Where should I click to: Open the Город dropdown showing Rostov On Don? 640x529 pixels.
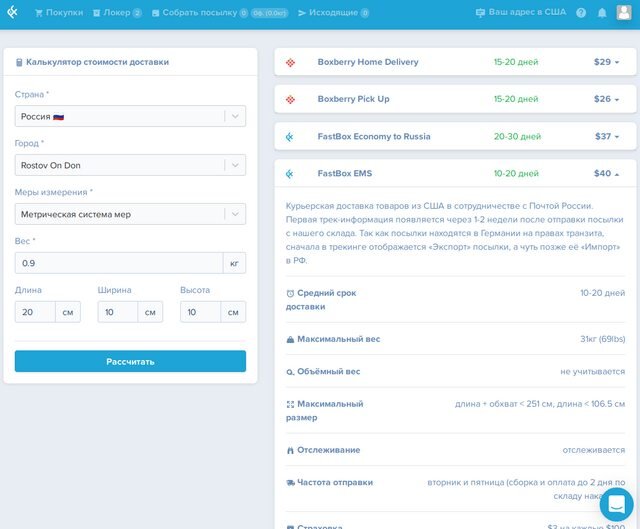[x=130, y=165]
